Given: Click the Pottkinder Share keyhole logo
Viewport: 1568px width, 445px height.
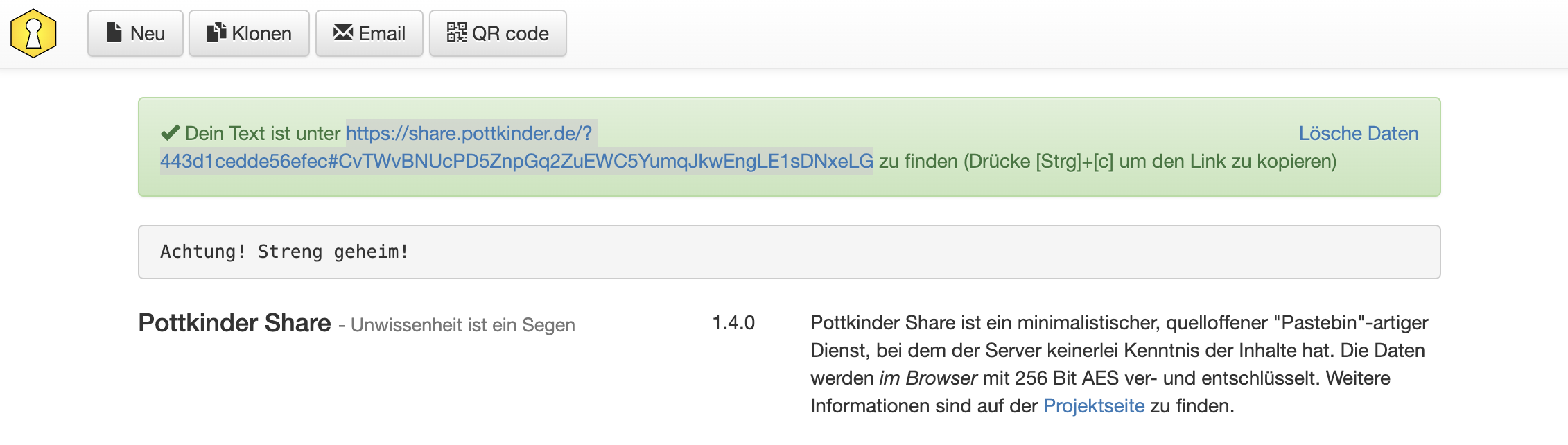Looking at the screenshot, I should click(33, 33).
